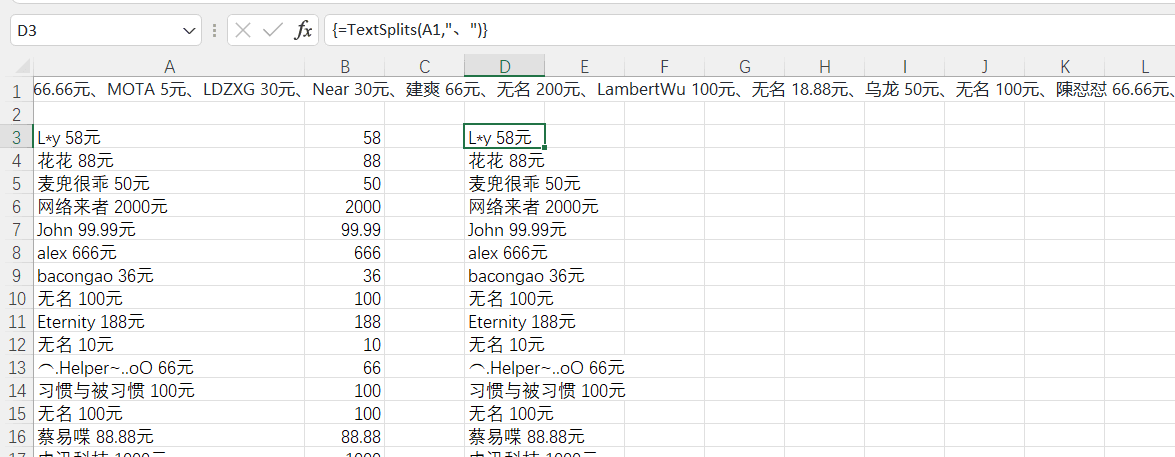Click into the formula bar containing TextSplits
The image size is (1175, 457).
tap(749, 31)
